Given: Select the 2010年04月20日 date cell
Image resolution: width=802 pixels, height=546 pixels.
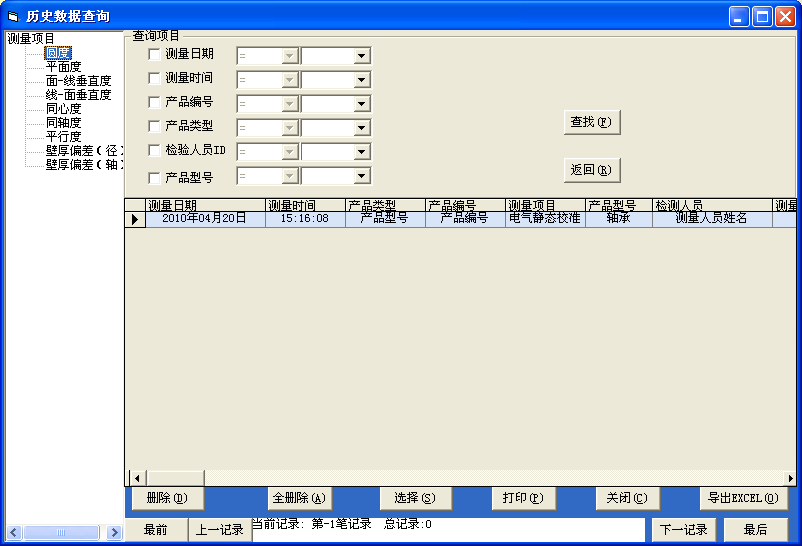Looking at the screenshot, I should (x=204, y=218).
